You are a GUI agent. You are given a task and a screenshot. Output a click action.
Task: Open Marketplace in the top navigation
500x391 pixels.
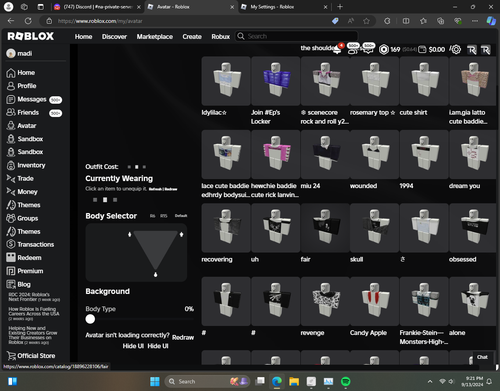click(155, 37)
